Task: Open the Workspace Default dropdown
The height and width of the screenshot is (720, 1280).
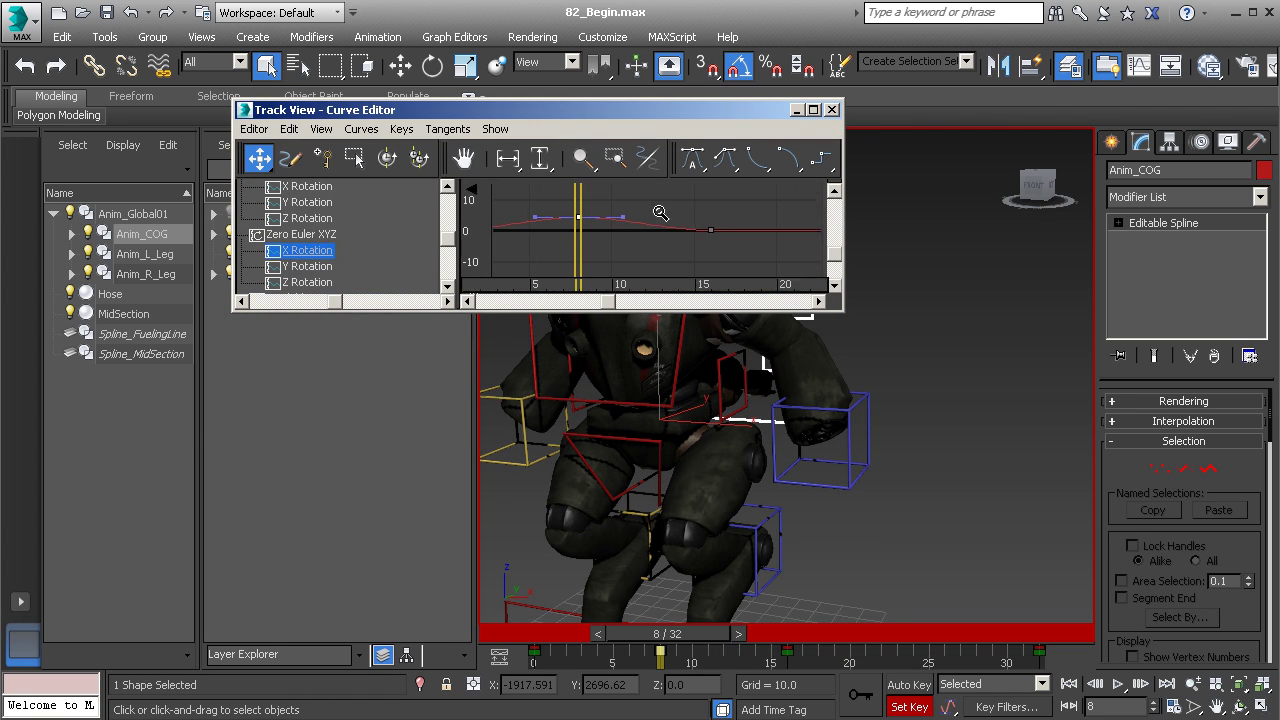Action: coord(280,12)
